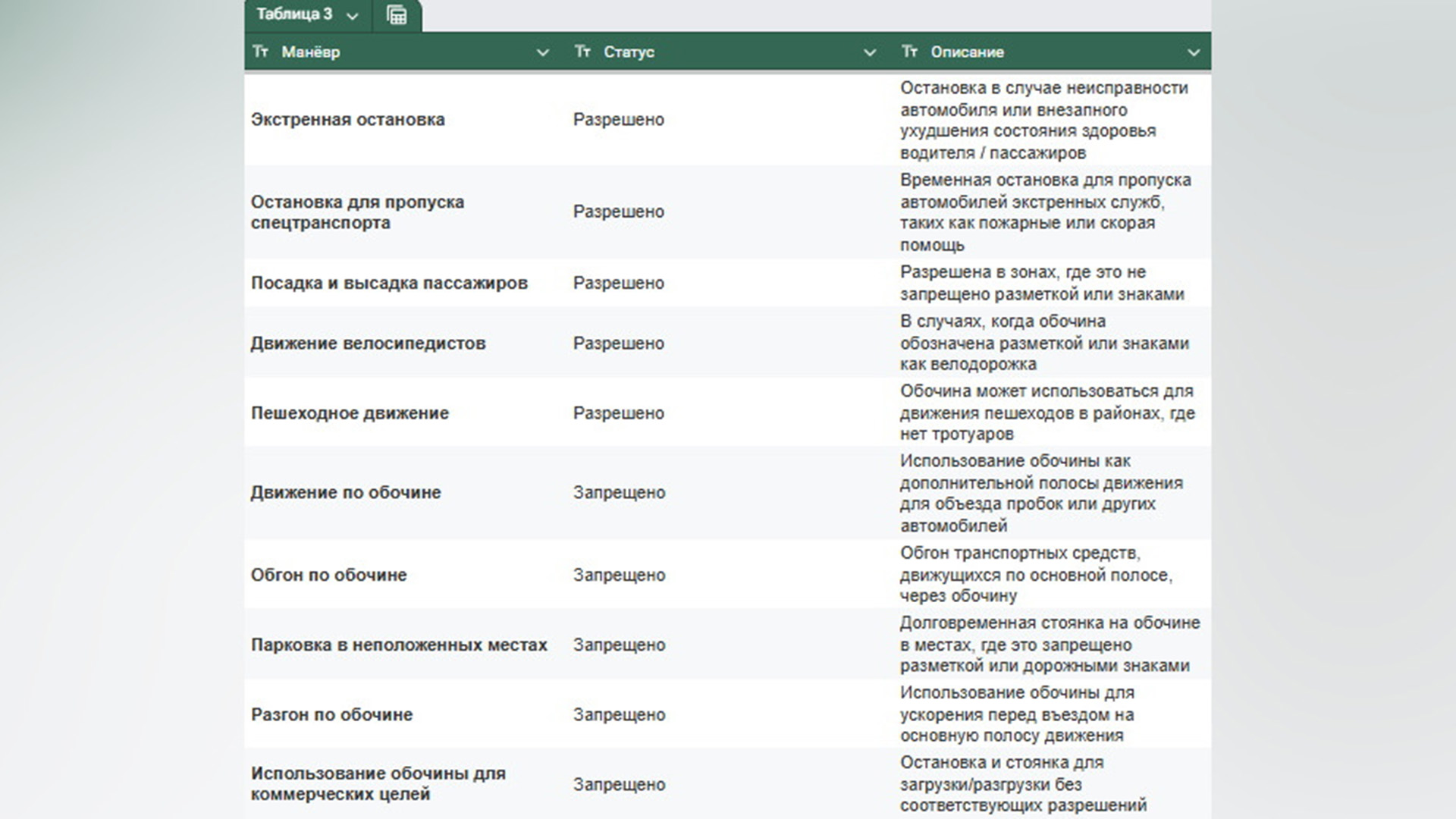This screenshot has width=1456, height=819.
Task: Select description 'В случаях, когда обочина обозначена разметкой'
Action: [x=1045, y=343]
